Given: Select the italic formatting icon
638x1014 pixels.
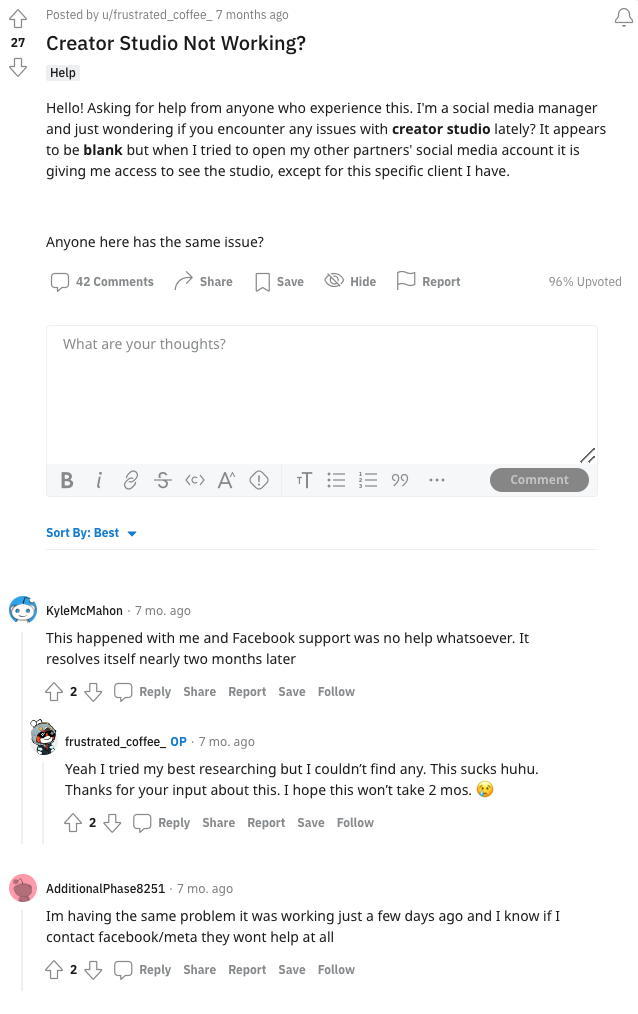Looking at the screenshot, I should point(99,480).
